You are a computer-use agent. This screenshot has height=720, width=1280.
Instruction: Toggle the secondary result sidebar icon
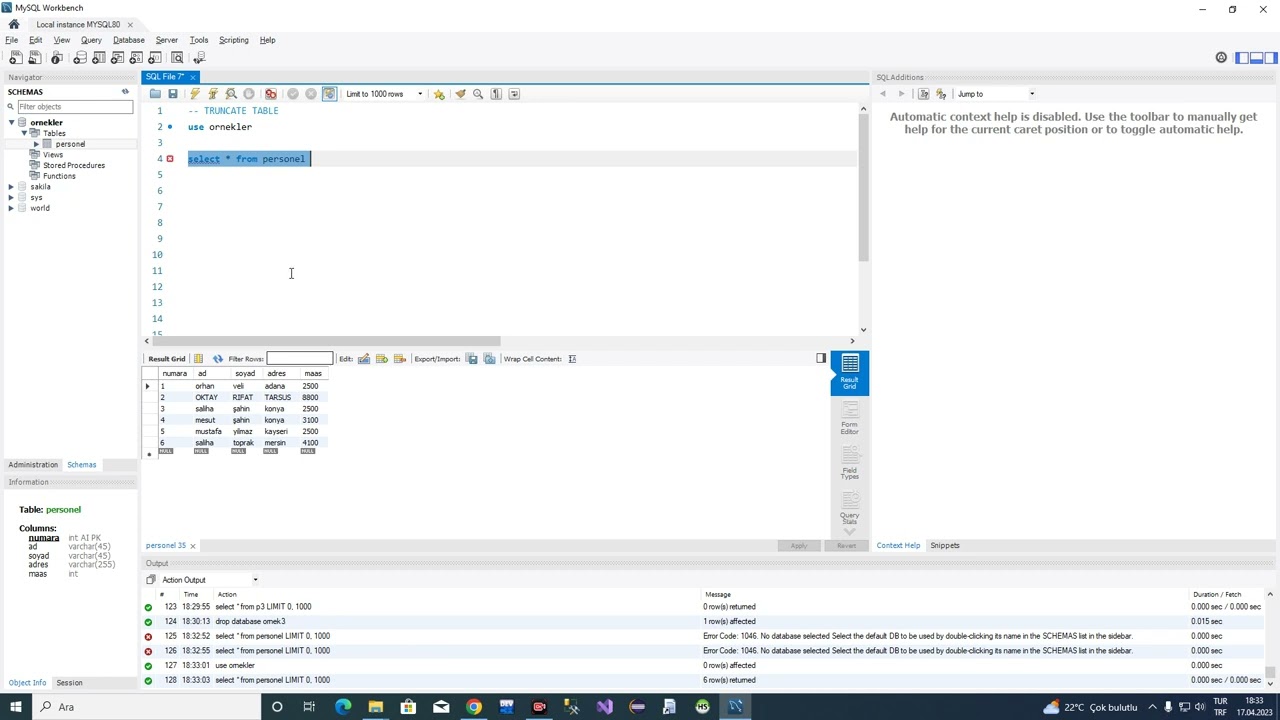[821, 359]
